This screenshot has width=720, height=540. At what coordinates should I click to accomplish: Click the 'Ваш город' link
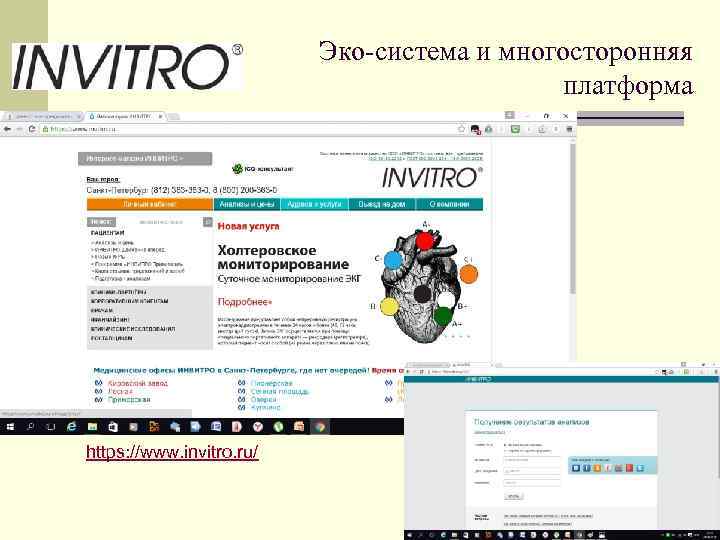point(103,180)
